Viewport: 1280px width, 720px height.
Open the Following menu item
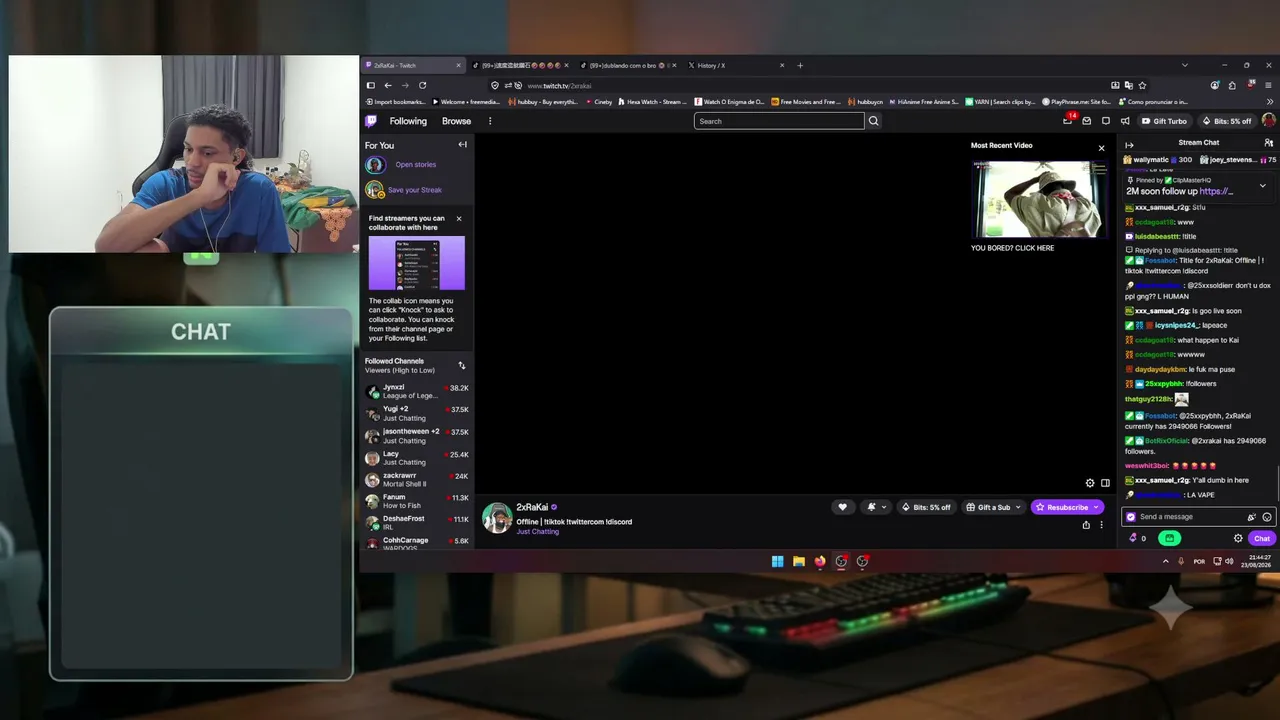[x=408, y=121]
